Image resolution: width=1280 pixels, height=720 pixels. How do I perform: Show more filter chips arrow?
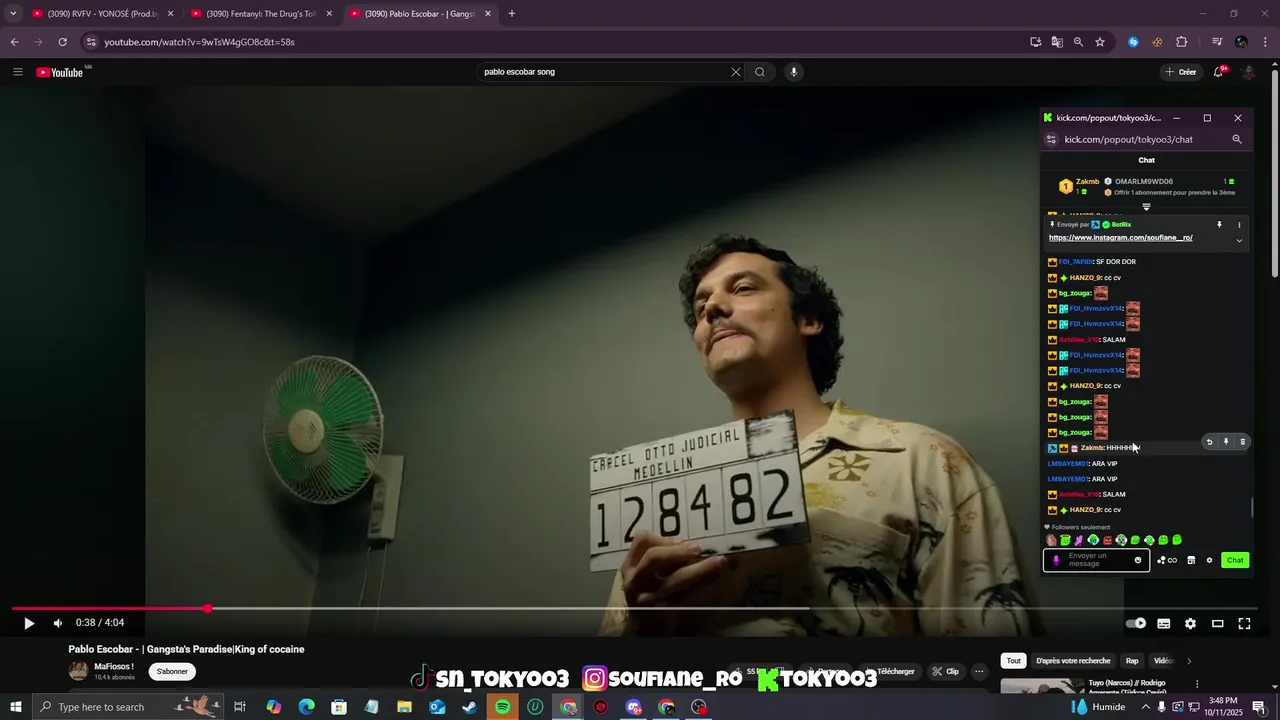(x=1189, y=661)
